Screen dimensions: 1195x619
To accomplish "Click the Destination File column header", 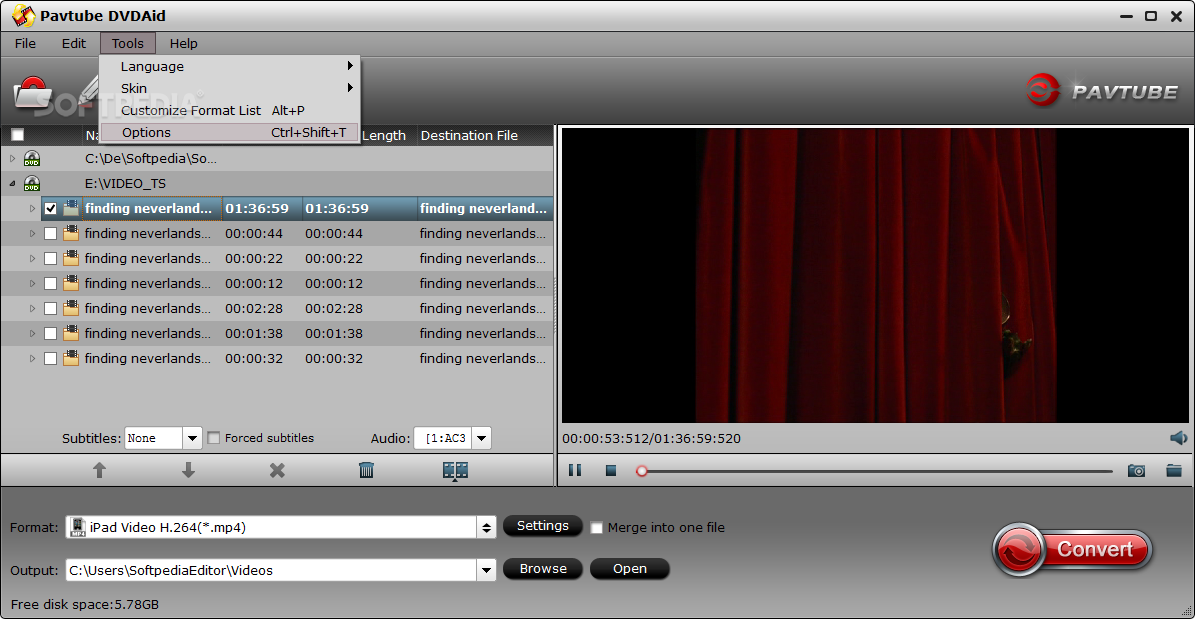I will pos(485,136).
